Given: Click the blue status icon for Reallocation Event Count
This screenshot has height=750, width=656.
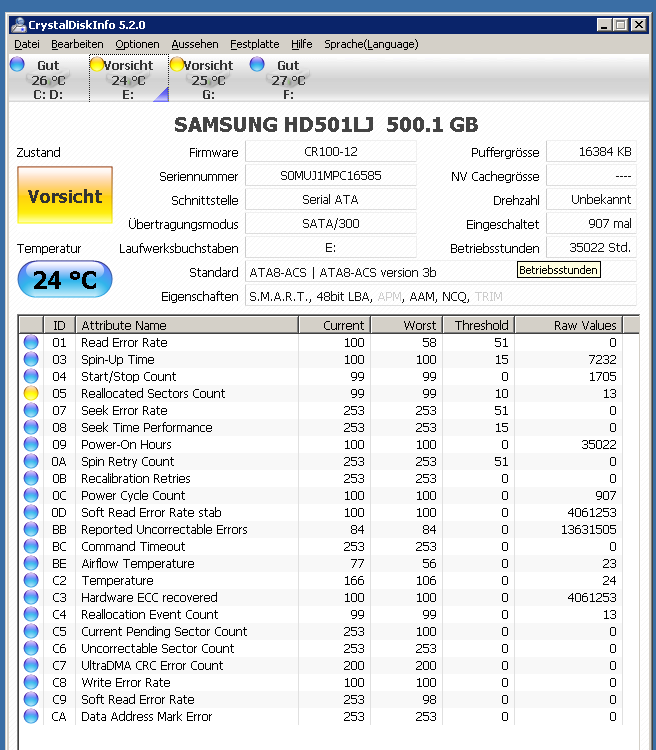Looking at the screenshot, I should [x=31, y=614].
